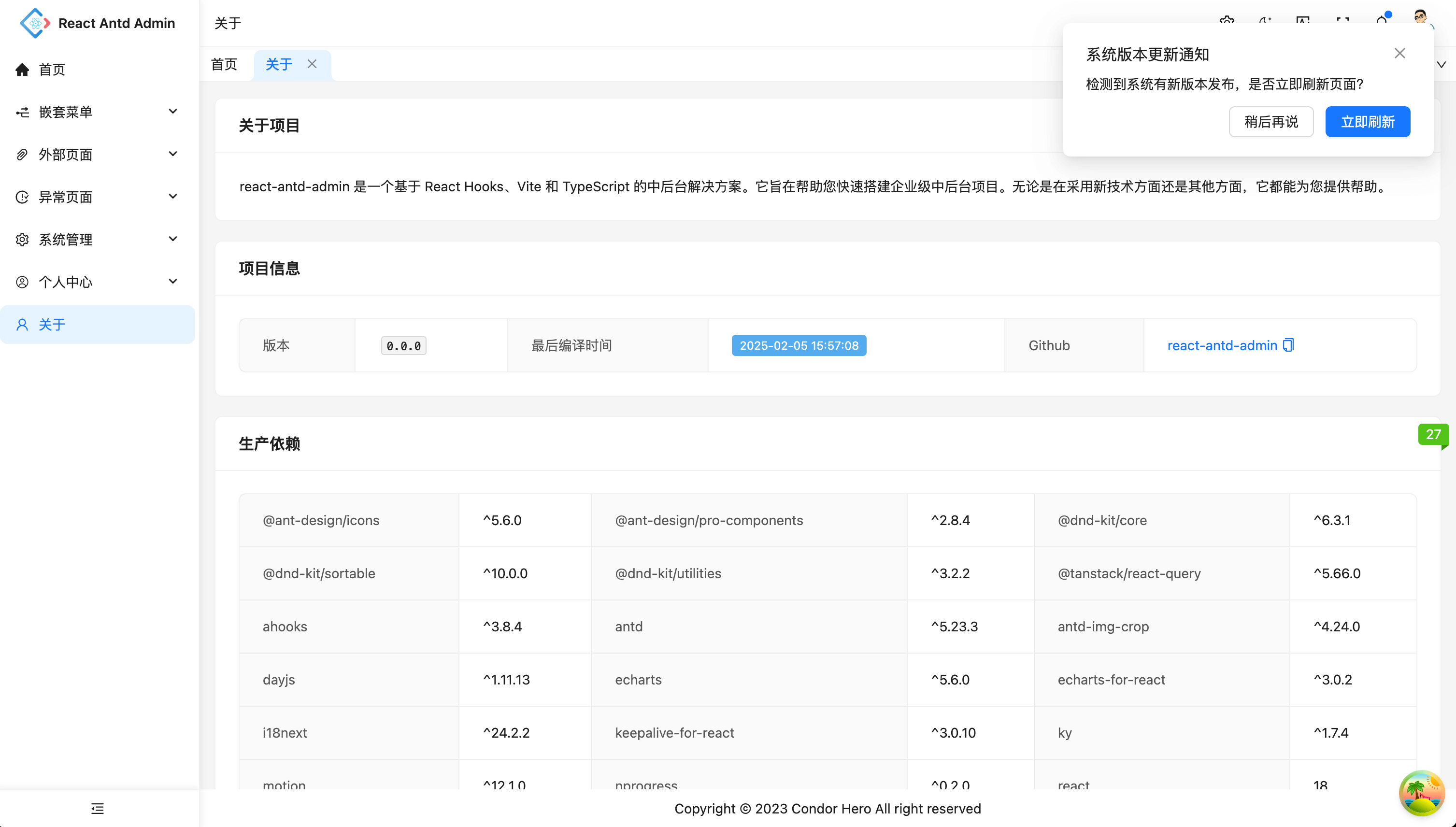
Task: Toggle dark mode with the moon icon
Action: (1265, 20)
